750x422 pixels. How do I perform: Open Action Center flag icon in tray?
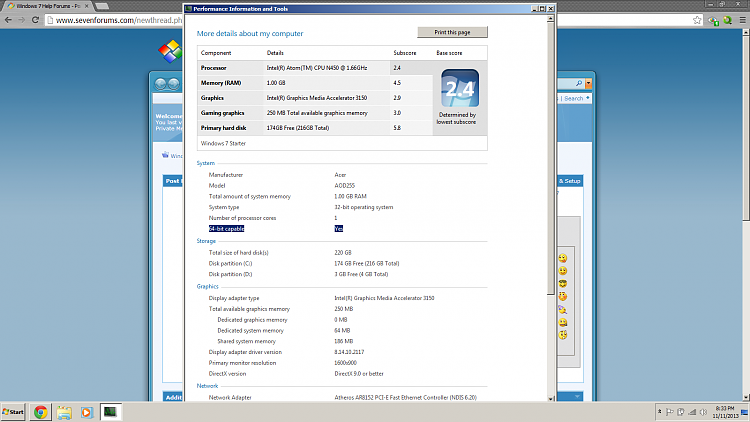pos(670,412)
